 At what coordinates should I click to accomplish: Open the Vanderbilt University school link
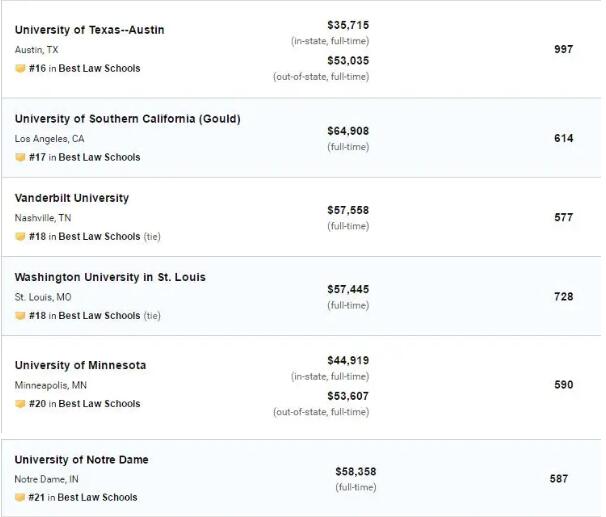(72, 198)
